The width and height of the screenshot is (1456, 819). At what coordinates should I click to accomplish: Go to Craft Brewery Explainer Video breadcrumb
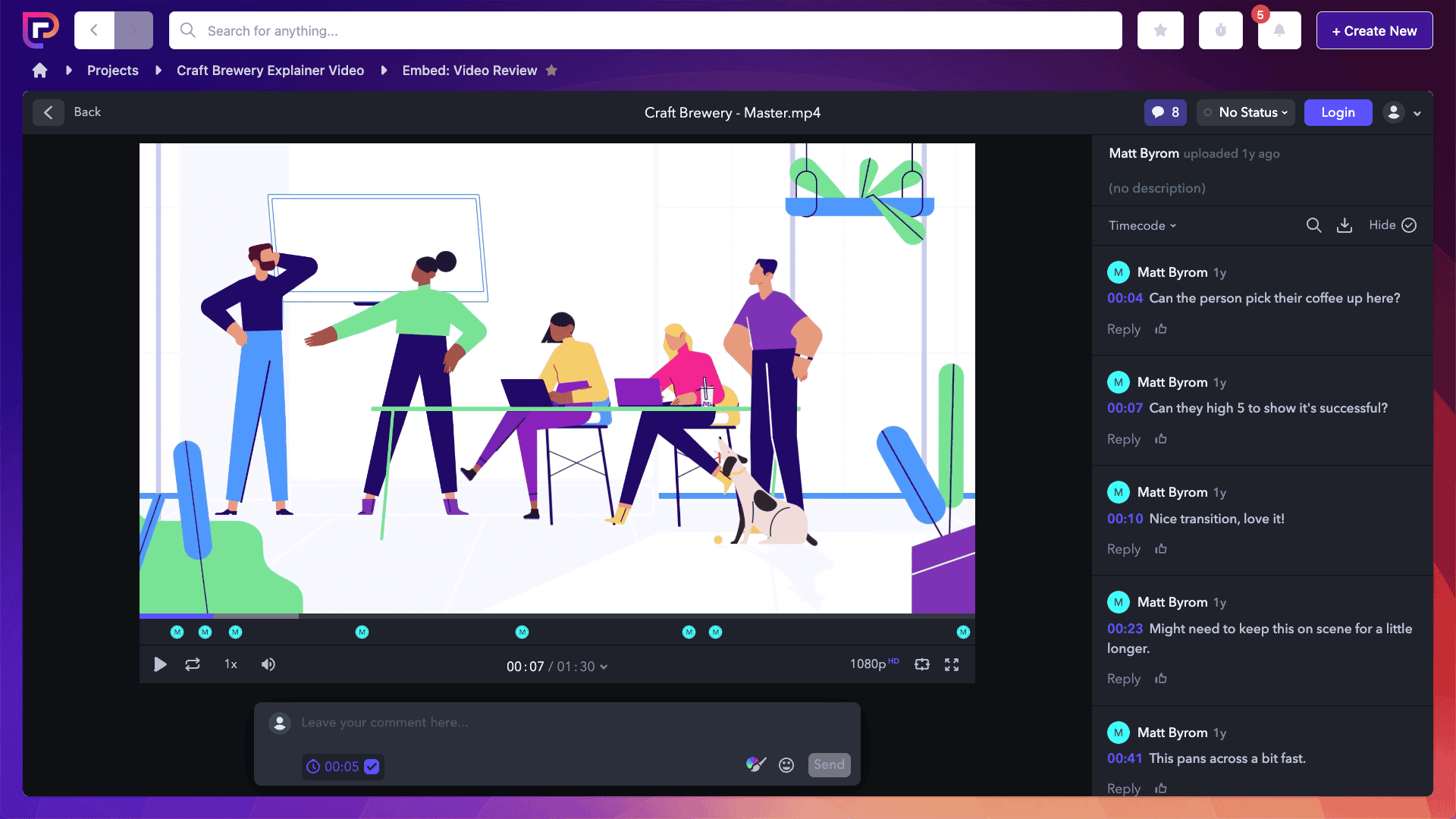pyautogui.click(x=270, y=71)
